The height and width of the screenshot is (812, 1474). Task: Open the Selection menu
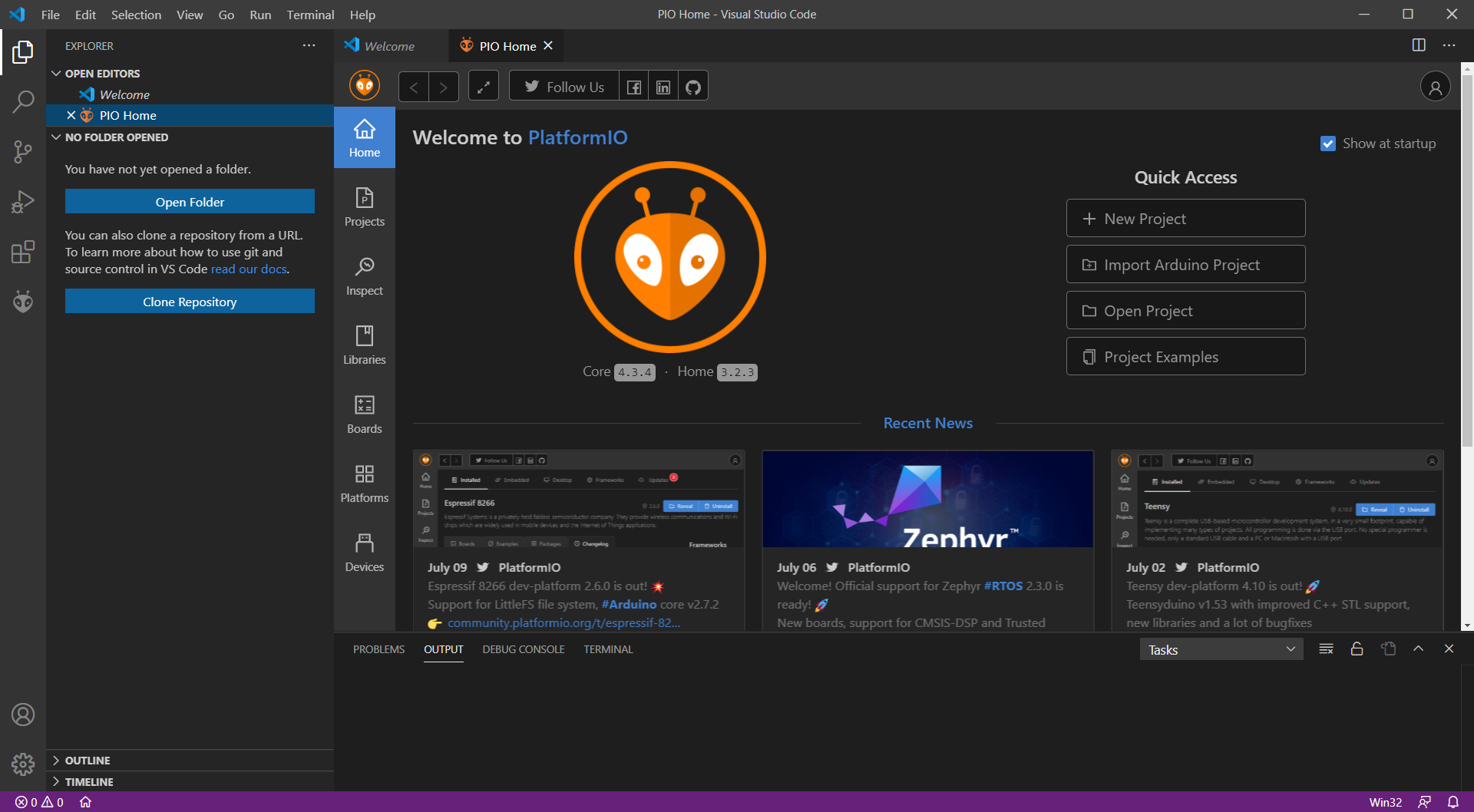coord(136,15)
